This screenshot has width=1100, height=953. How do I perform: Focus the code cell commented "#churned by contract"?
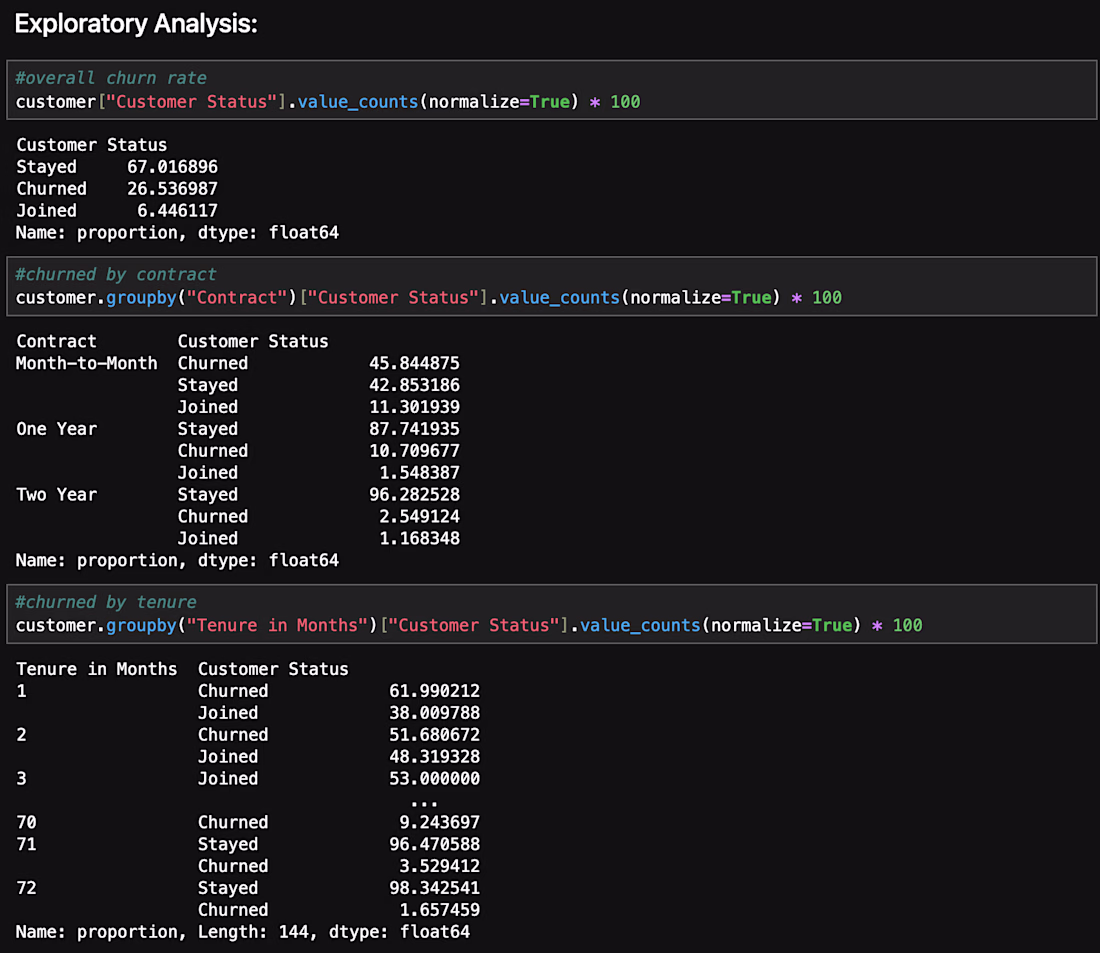[x=551, y=286]
